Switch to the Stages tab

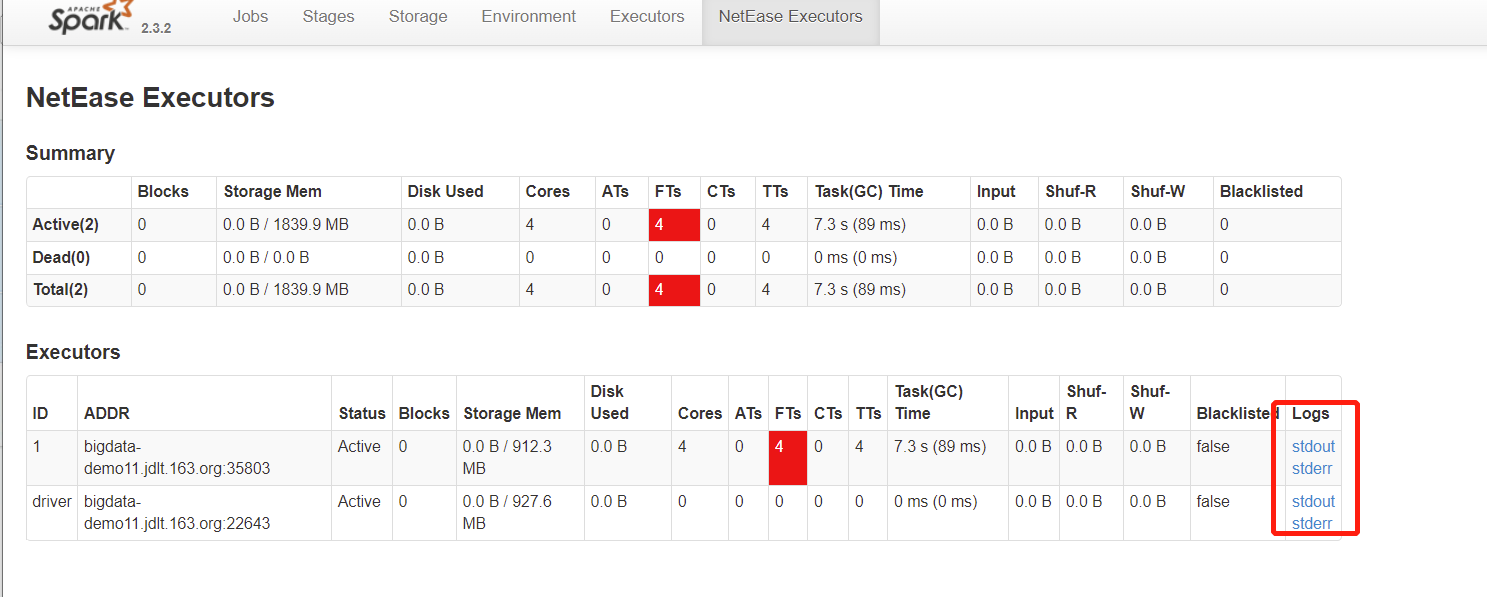pos(326,17)
